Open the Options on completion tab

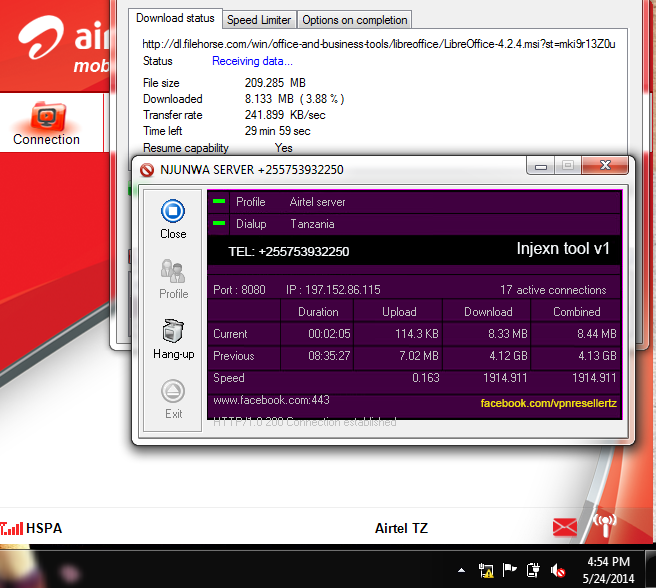point(355,20)
